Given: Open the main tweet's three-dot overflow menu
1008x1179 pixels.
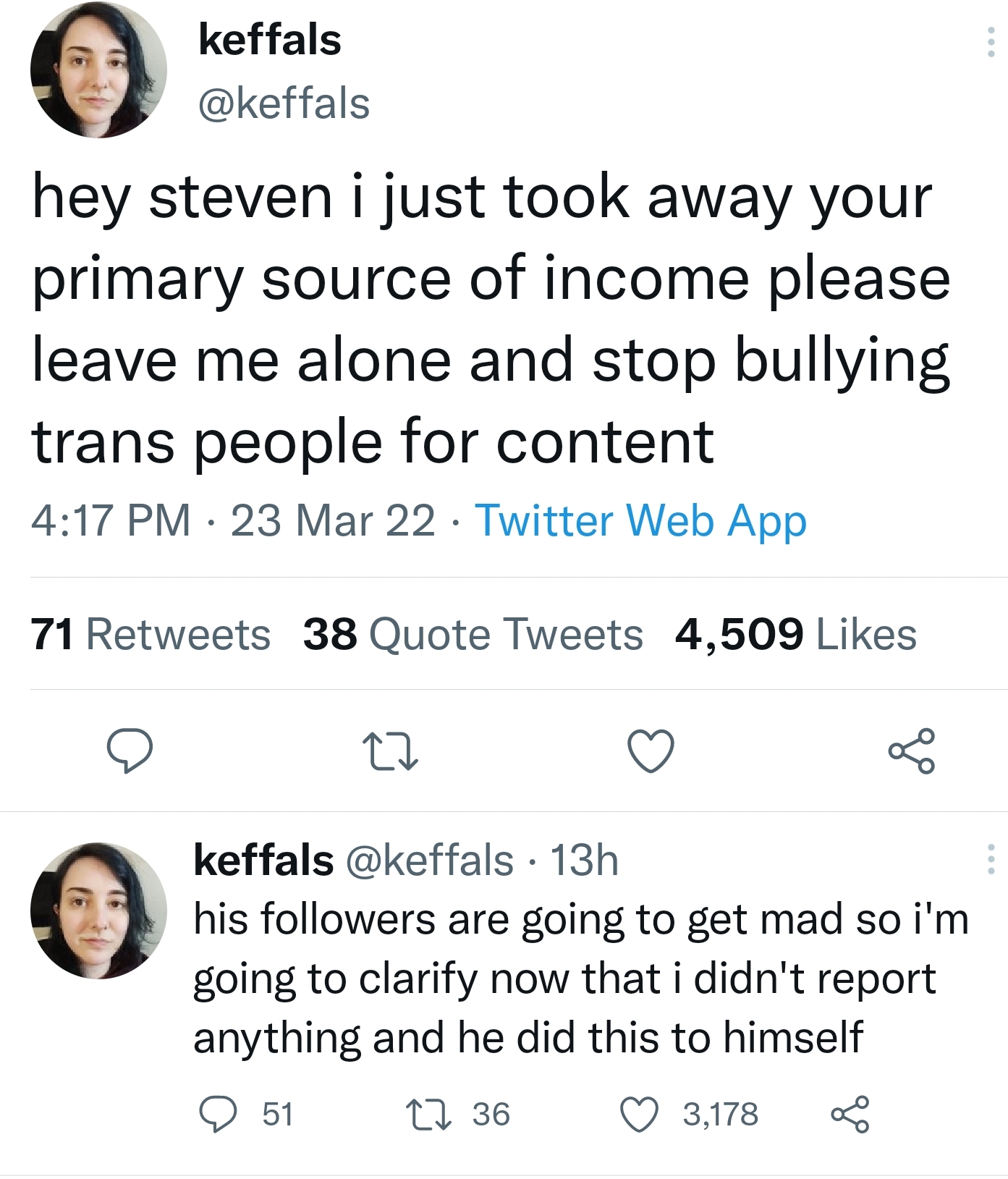Looking at the screenshot, I should (991, 42).
